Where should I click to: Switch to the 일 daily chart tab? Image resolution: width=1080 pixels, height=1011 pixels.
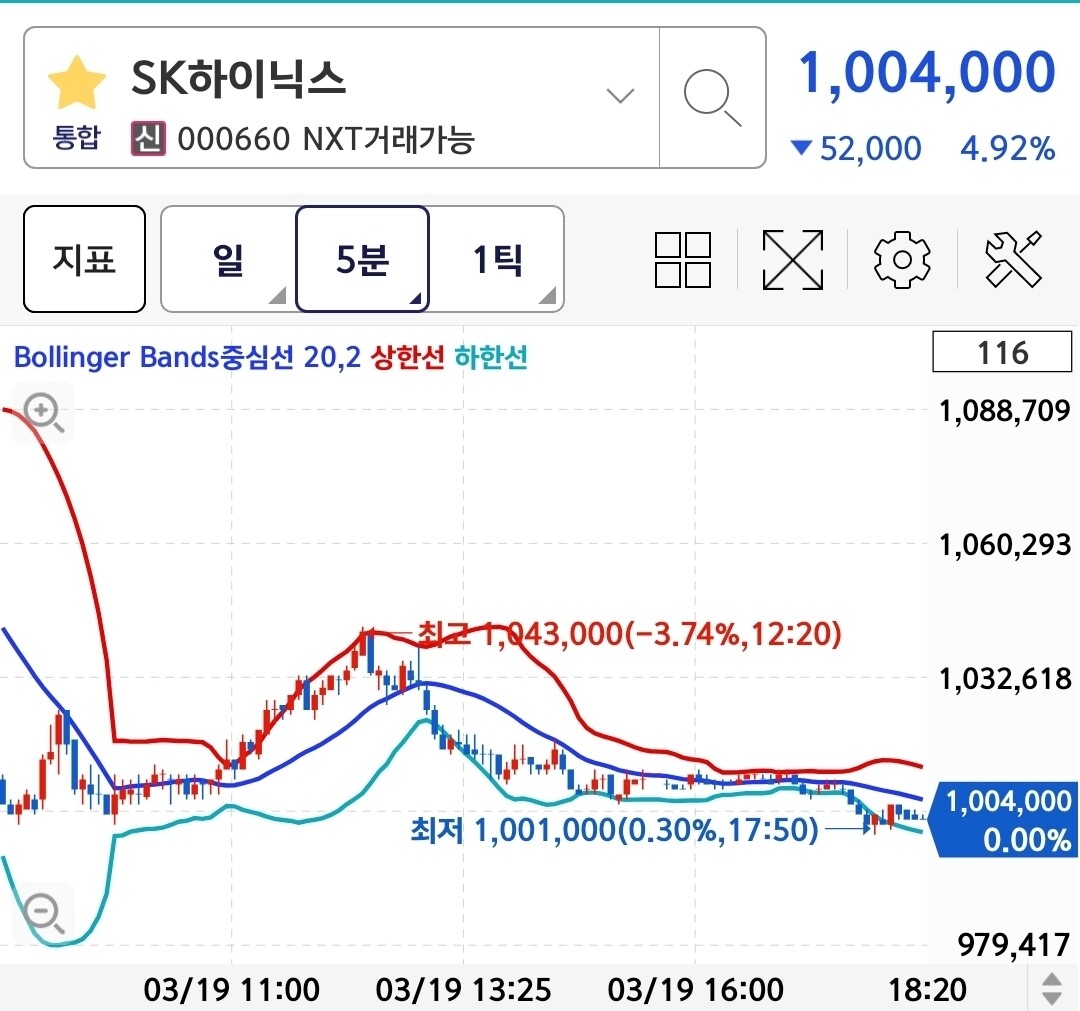click(x=228, y=259)
